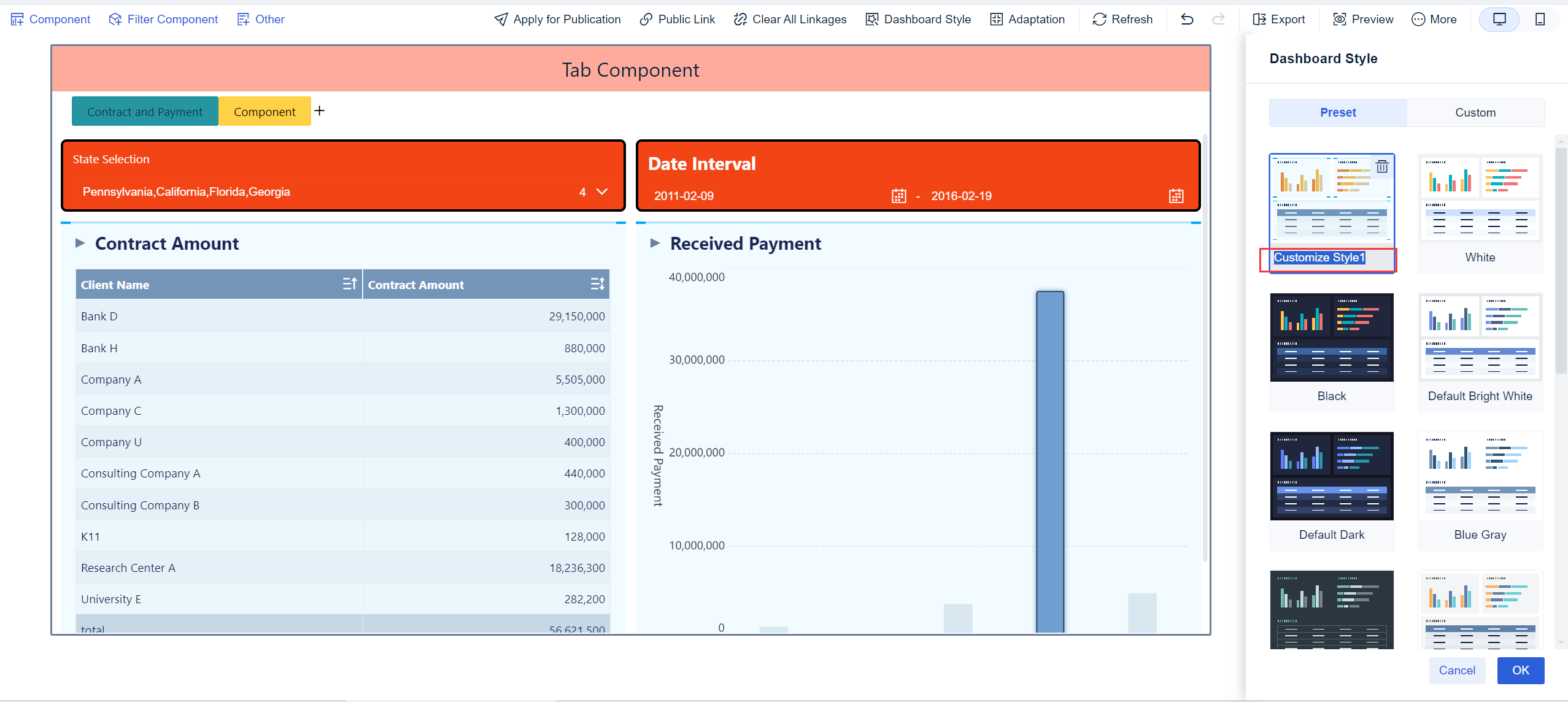Switch to the Component tab
This screenshot has width=1568, height=702.
[x=265, y=111]
